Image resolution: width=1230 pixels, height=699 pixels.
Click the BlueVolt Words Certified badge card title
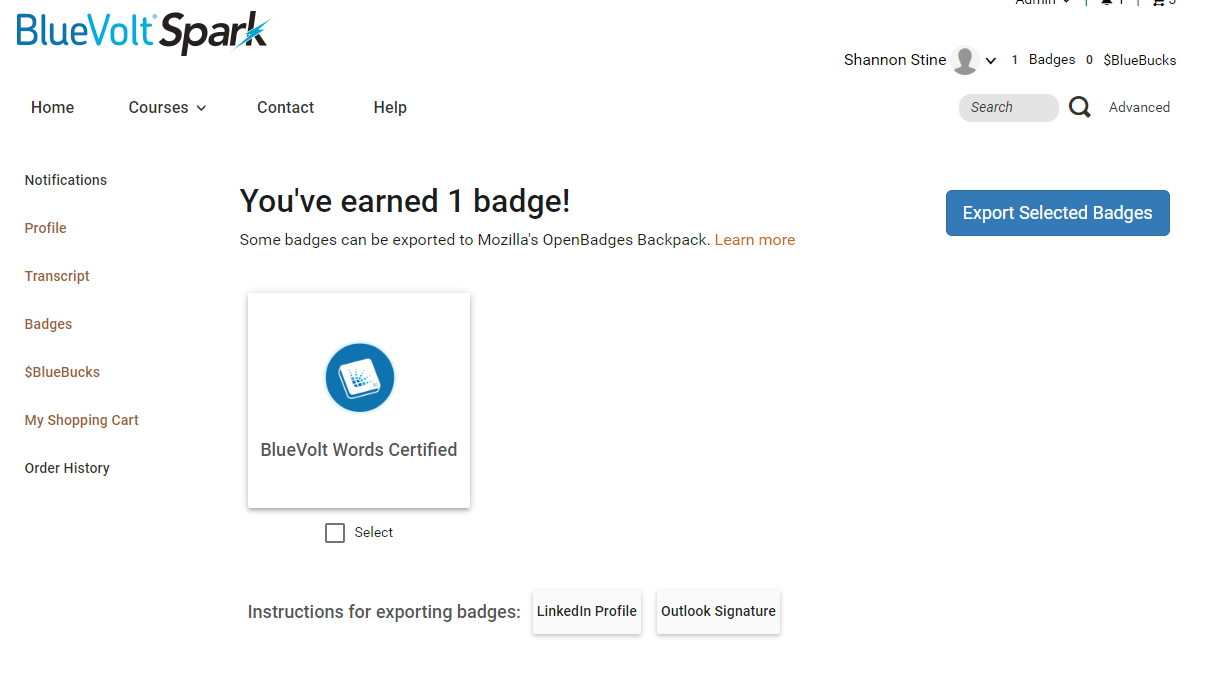[x=359, y=450]
